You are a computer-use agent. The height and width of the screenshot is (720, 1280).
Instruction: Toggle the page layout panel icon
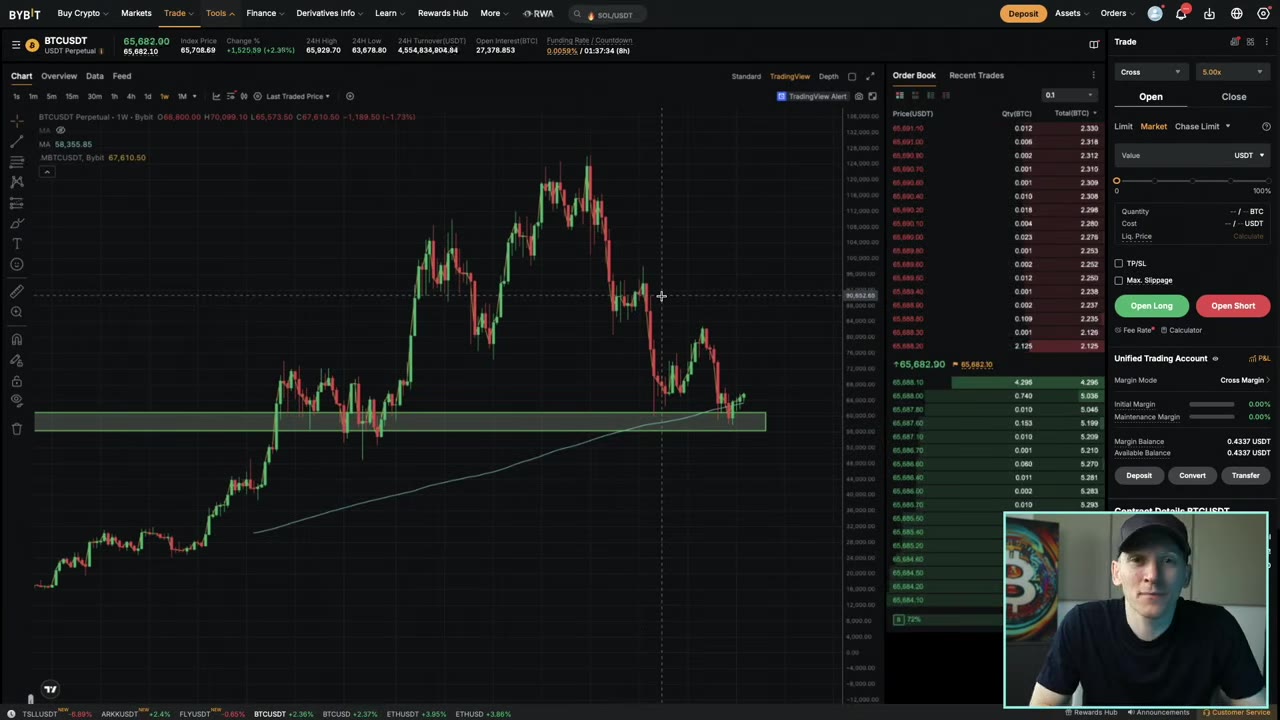[1094, 44]
